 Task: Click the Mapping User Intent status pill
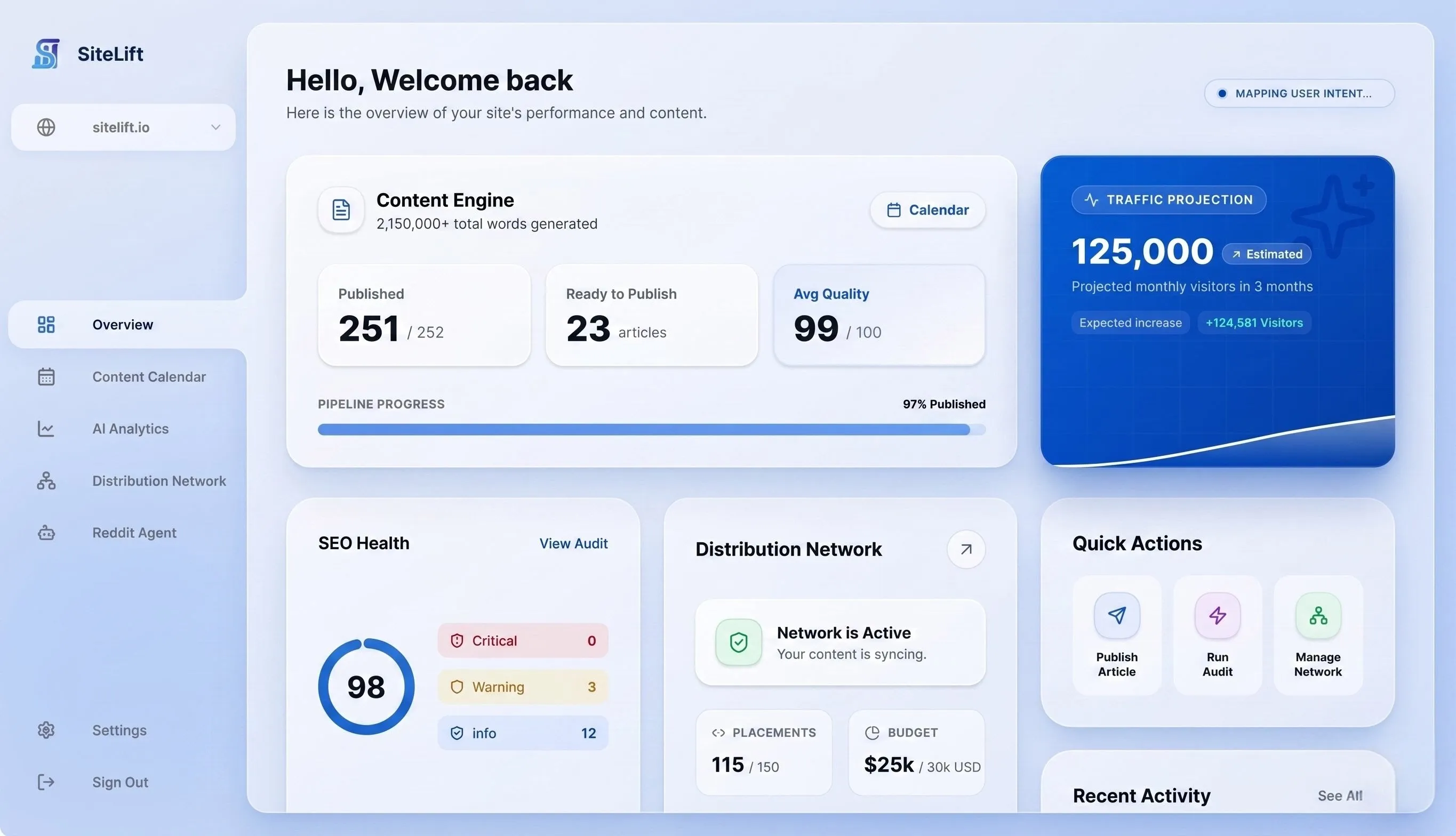(1299, 93)
